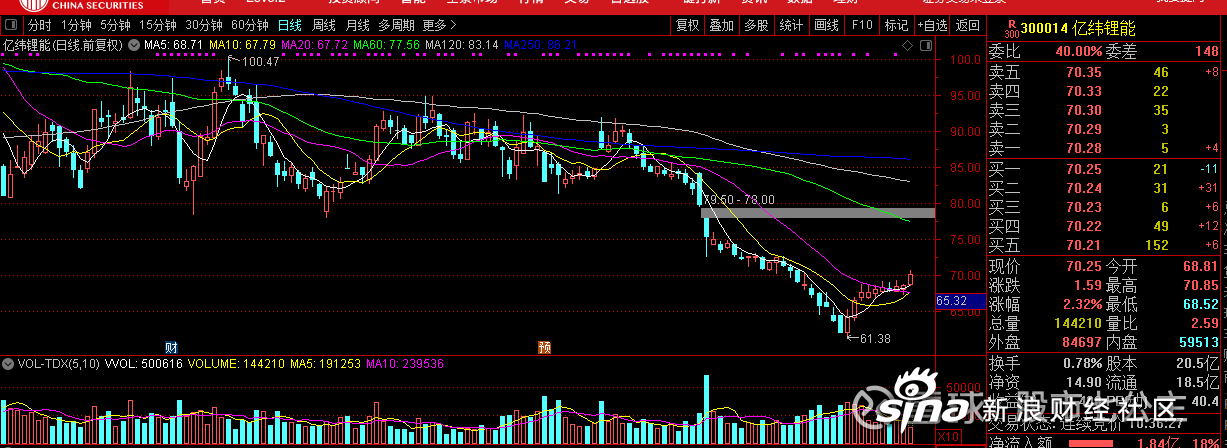Select the 卖一 70.28 order row
1227x448 pixels.
pyautogui.click(x=1105, y=148)
